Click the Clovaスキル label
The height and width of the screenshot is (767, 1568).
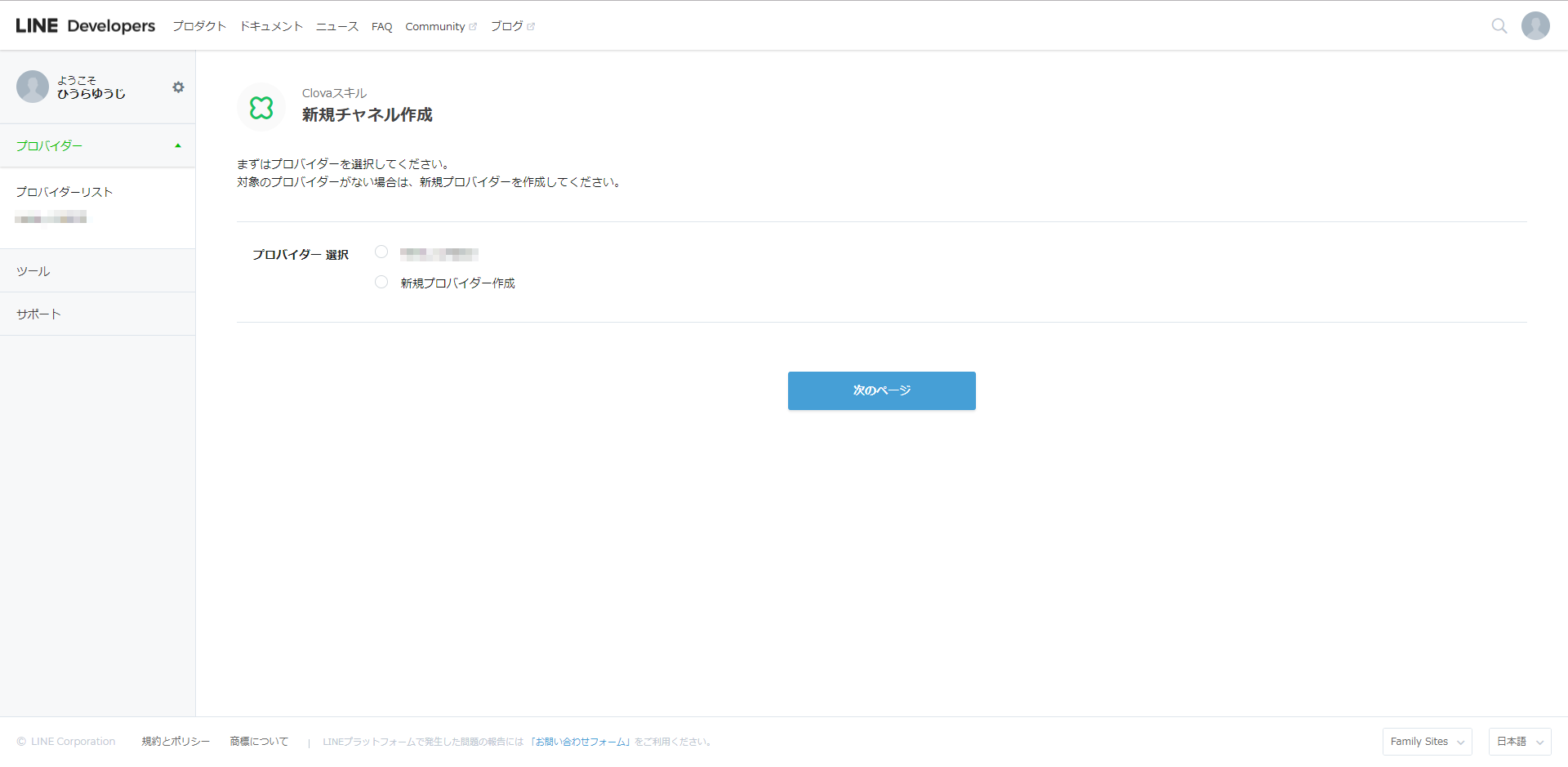click(x=335, y=93)
